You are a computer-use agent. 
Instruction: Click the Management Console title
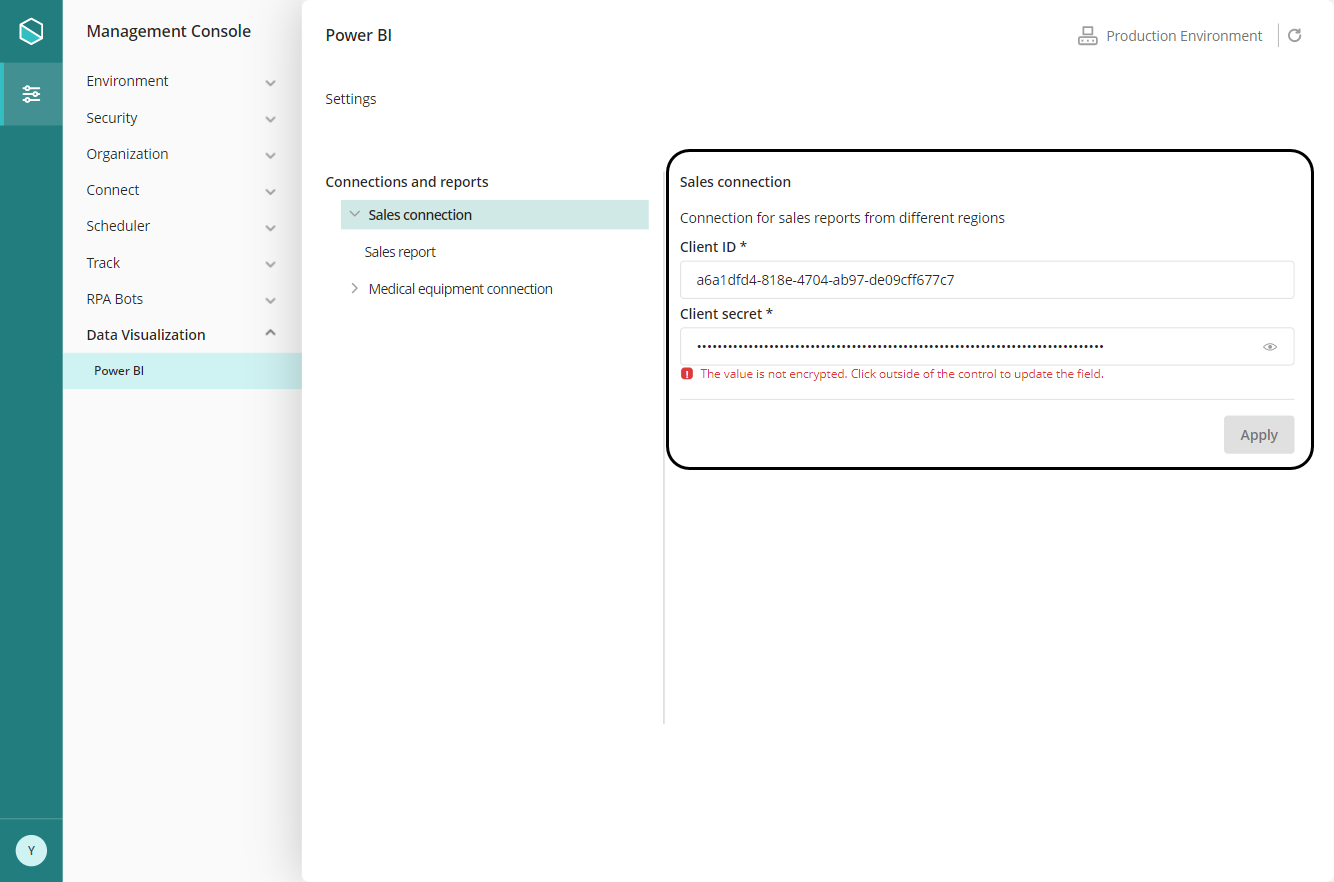tap(169, 31)
